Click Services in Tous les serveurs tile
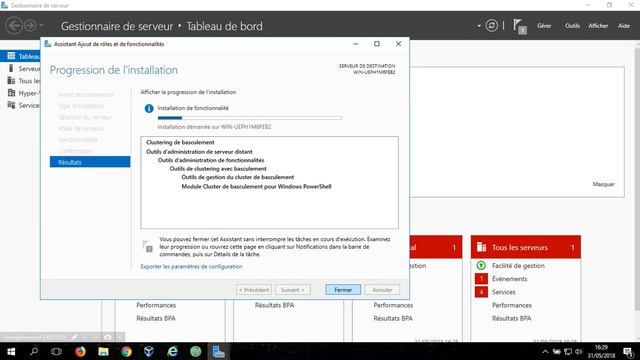 pos(503,292)
